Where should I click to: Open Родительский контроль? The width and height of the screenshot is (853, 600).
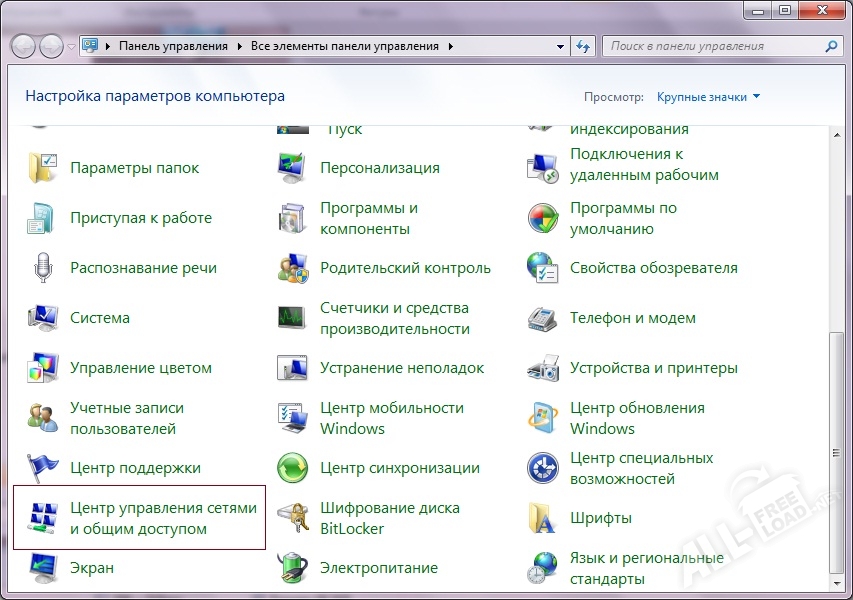pyautogui.click(x=403, y=267)
